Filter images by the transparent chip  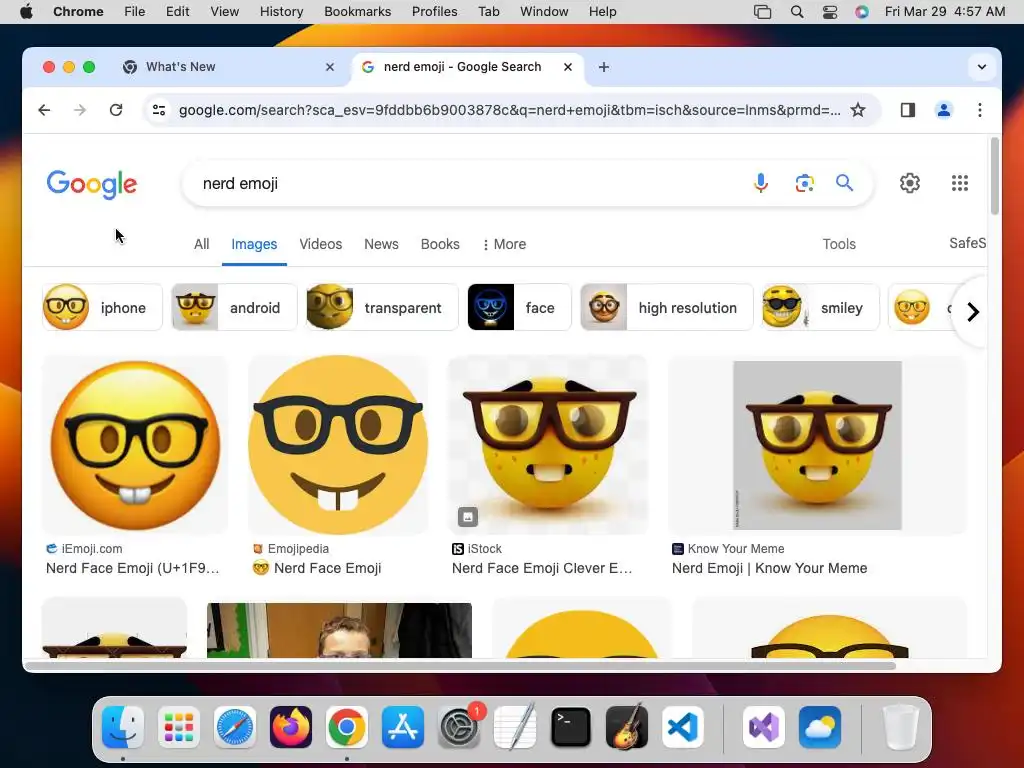pos(382,307)
